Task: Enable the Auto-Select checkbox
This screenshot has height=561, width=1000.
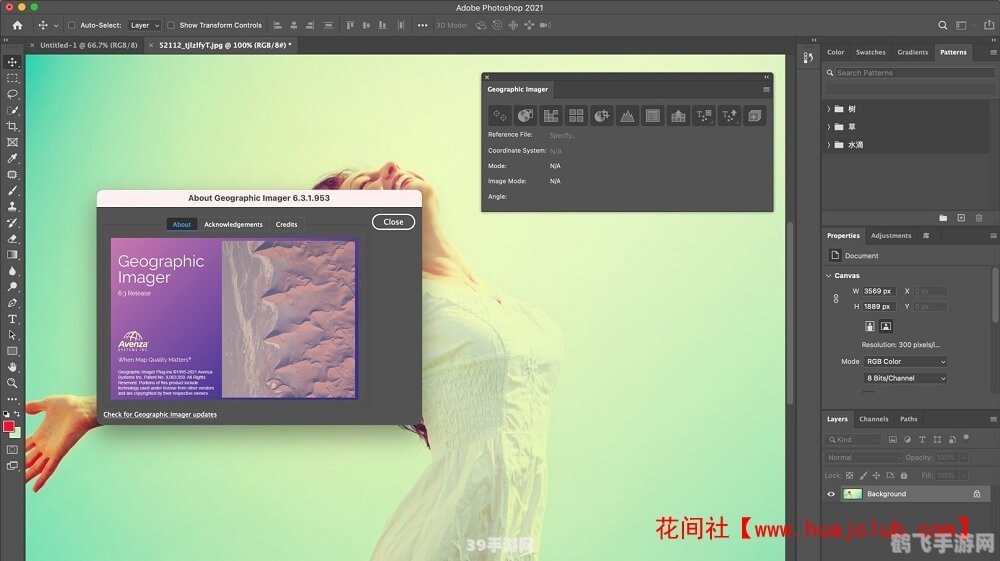Action: coord(71,26)
